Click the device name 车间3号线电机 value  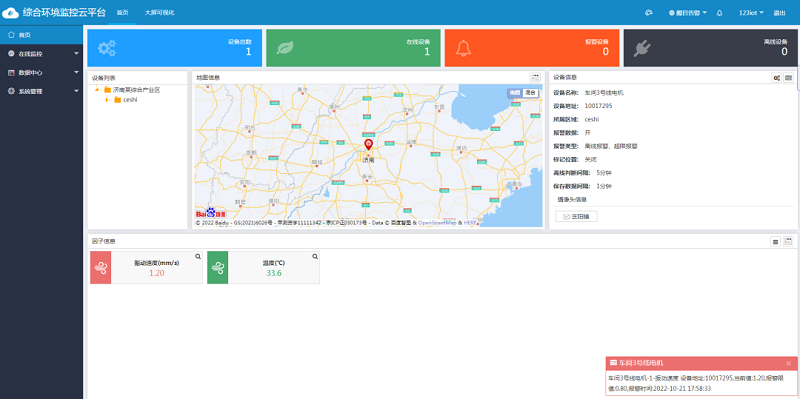(604, 93)
